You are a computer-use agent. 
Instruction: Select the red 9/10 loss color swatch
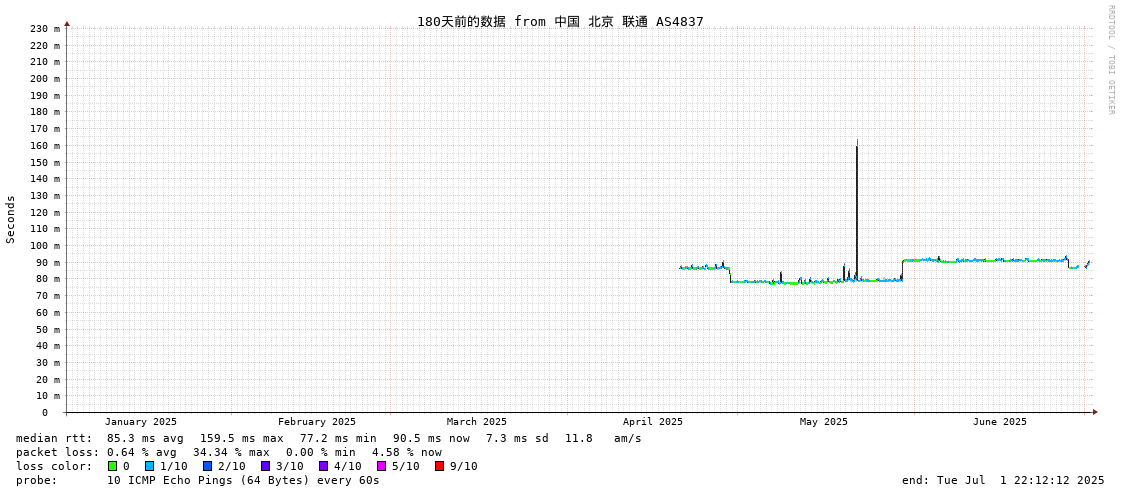pyautogui.click(x=439, y=466)
